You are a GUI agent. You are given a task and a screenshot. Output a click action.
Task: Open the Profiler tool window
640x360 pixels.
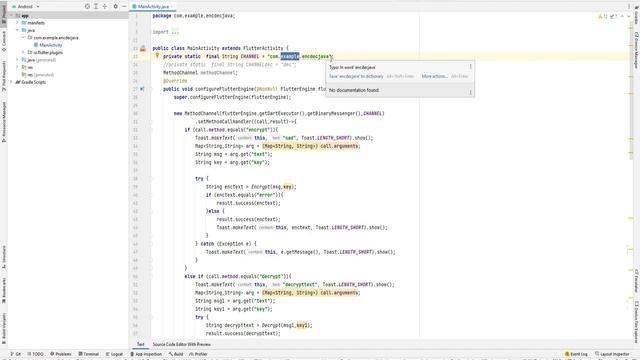click(198, 354)
